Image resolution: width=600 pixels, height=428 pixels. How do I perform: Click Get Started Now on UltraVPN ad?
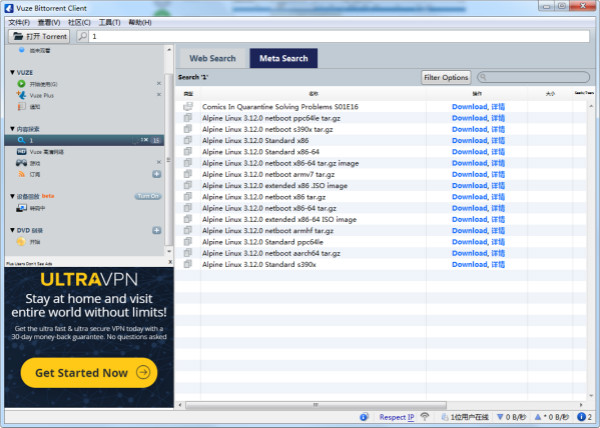pyautogui.click(x=88, y=373)
